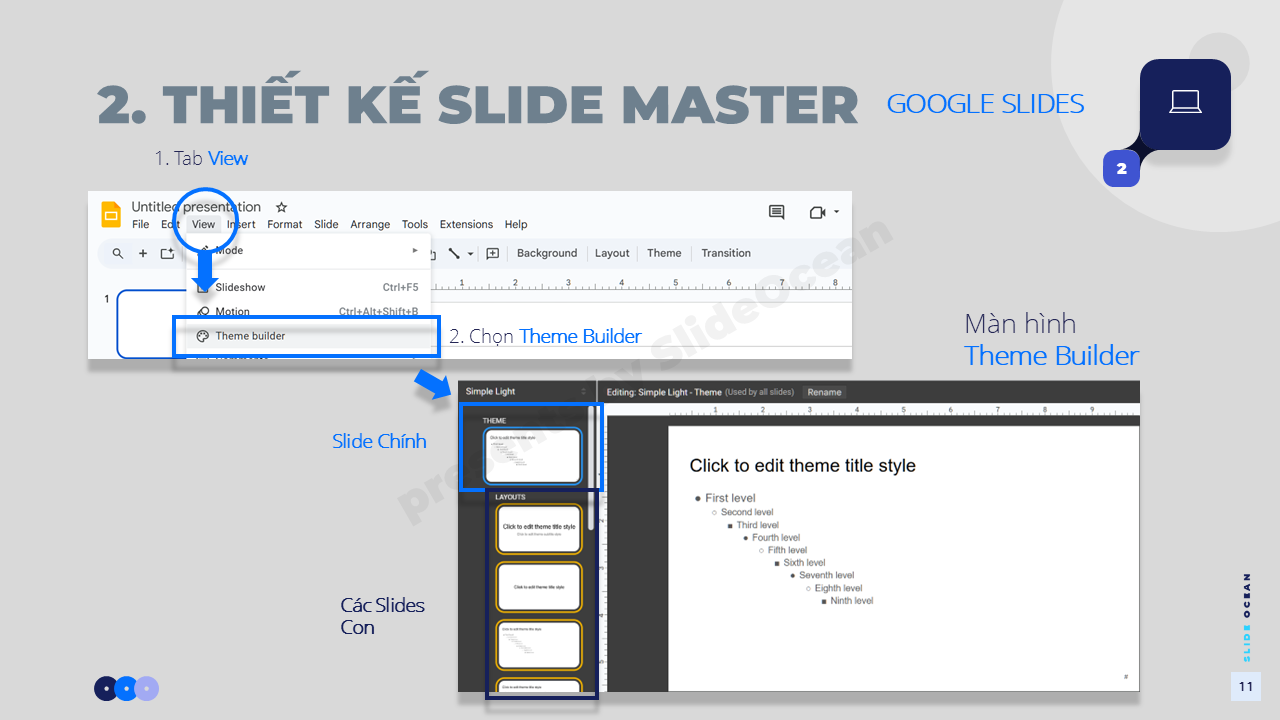Click the 'Editing: Simple Light - Theme' label
1280x720 pixels.
pos(663,392)
